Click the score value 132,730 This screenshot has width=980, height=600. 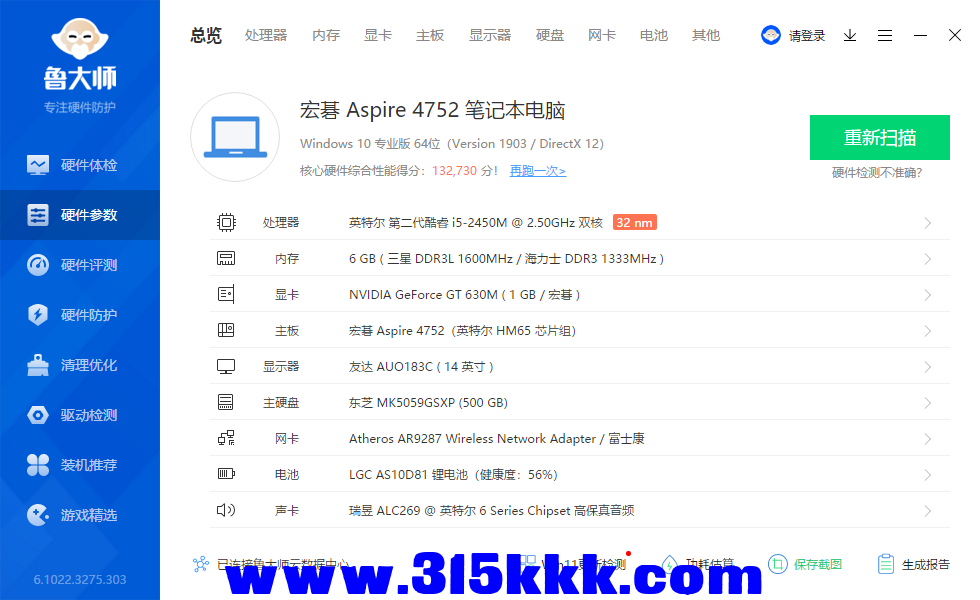[454, 171]
